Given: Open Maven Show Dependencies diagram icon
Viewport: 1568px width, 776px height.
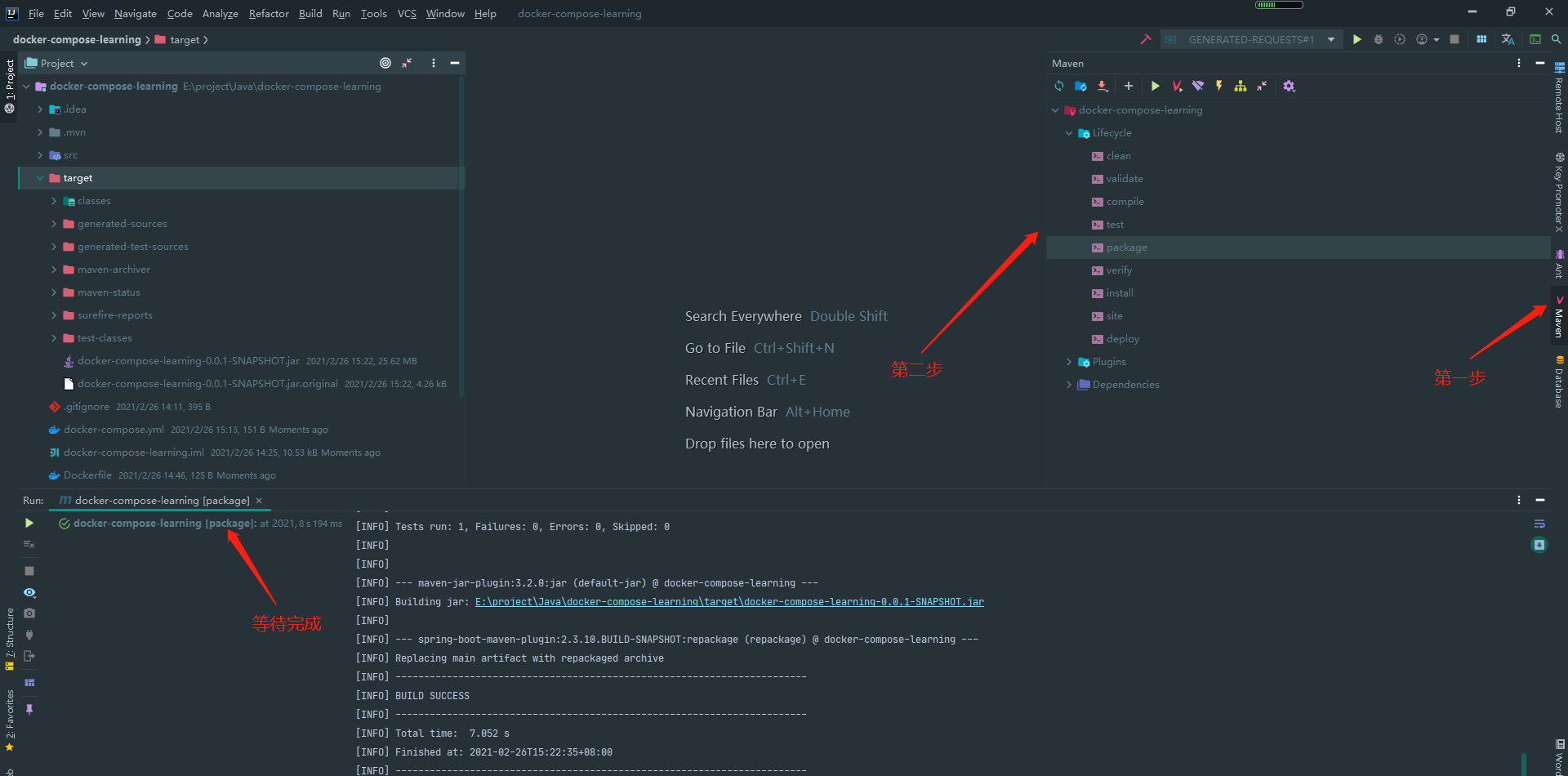Looking at the screenshot, I should (1241, 86).
